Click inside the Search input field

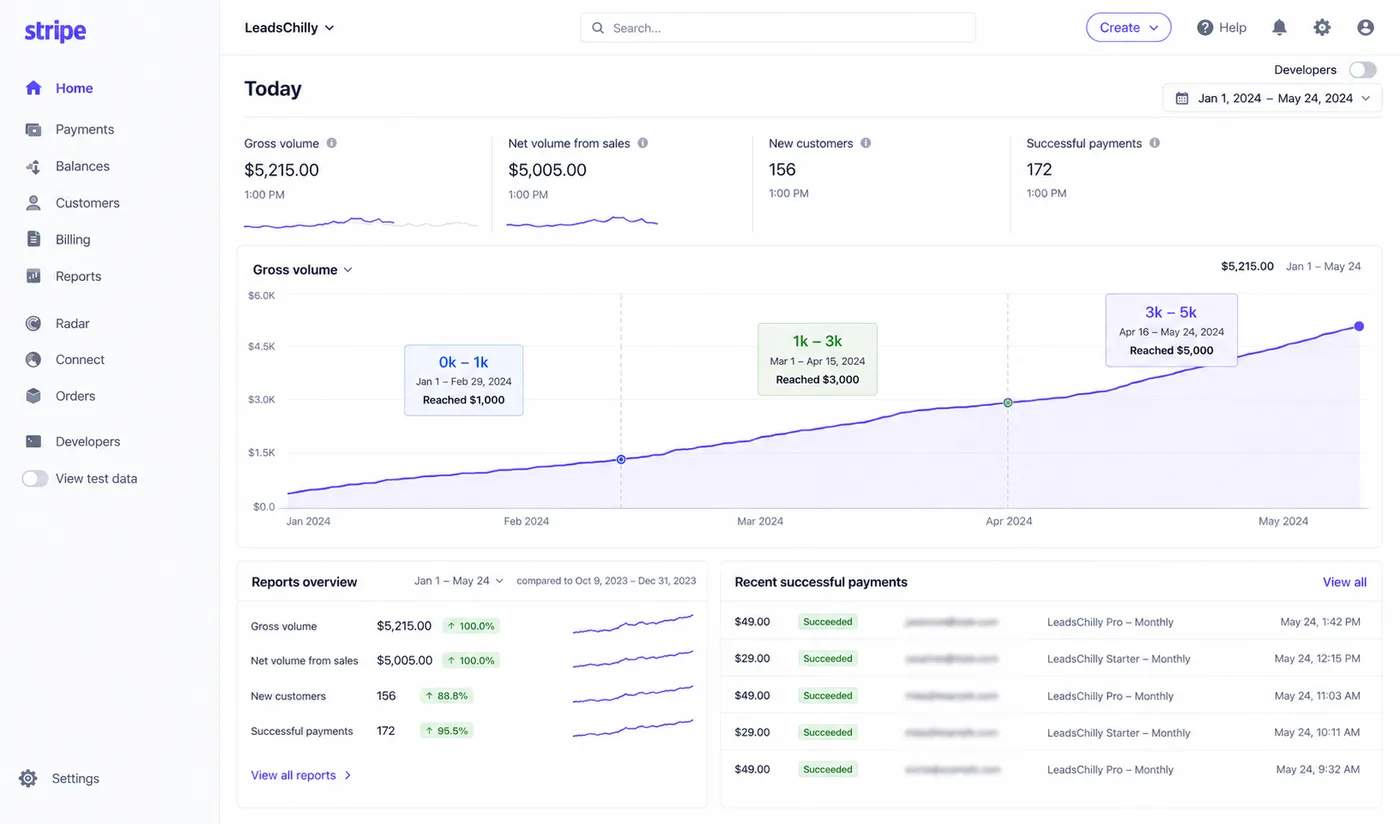point(778,28)
